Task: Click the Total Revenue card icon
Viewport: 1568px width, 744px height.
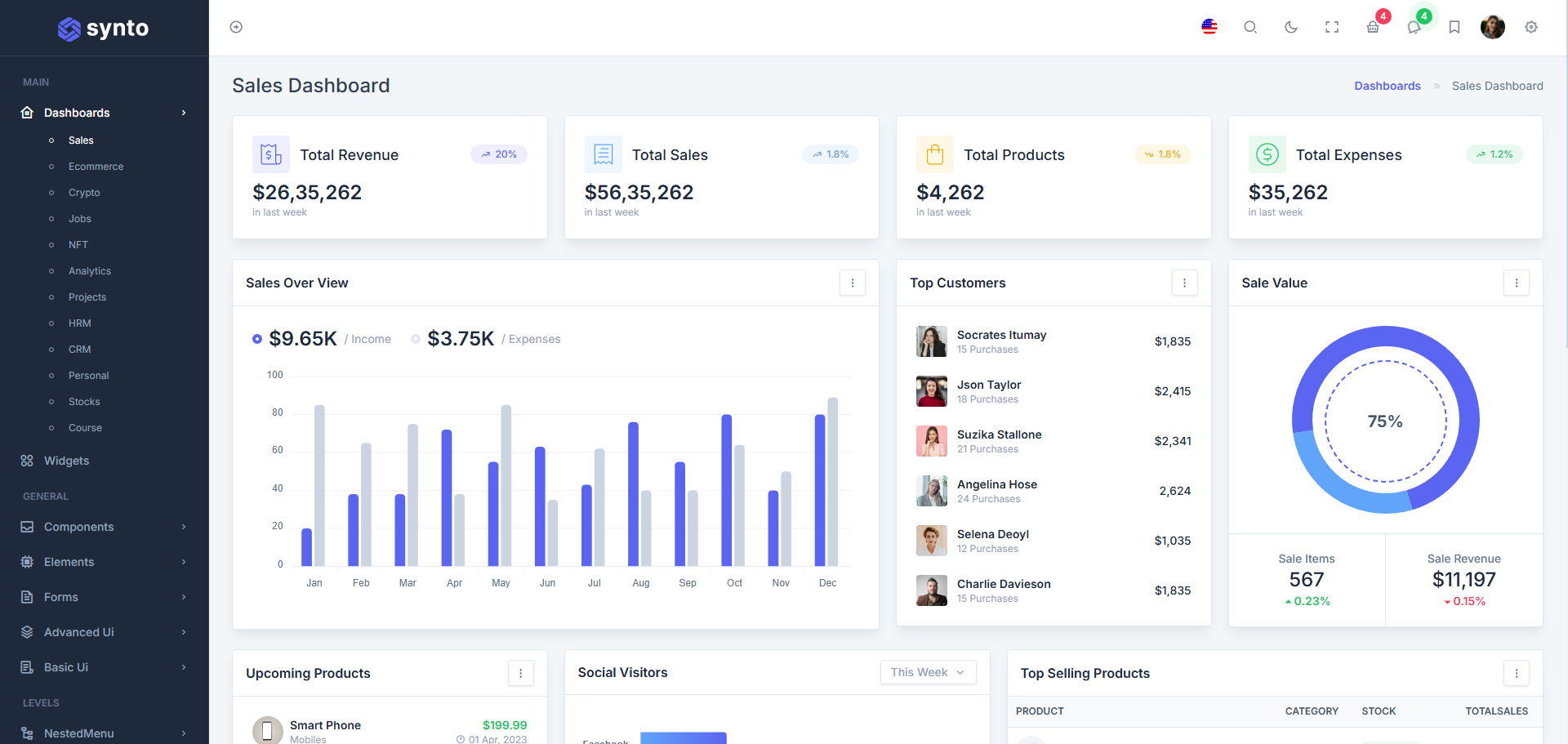Action: (271, 154)
